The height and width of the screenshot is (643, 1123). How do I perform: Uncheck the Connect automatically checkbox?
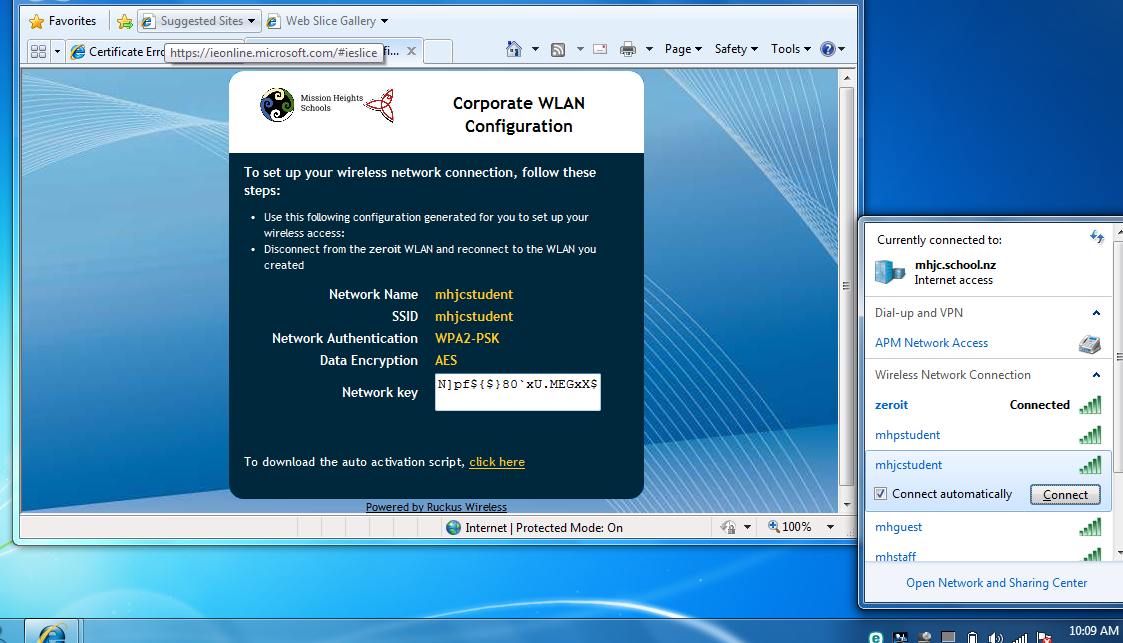point(880,494)
